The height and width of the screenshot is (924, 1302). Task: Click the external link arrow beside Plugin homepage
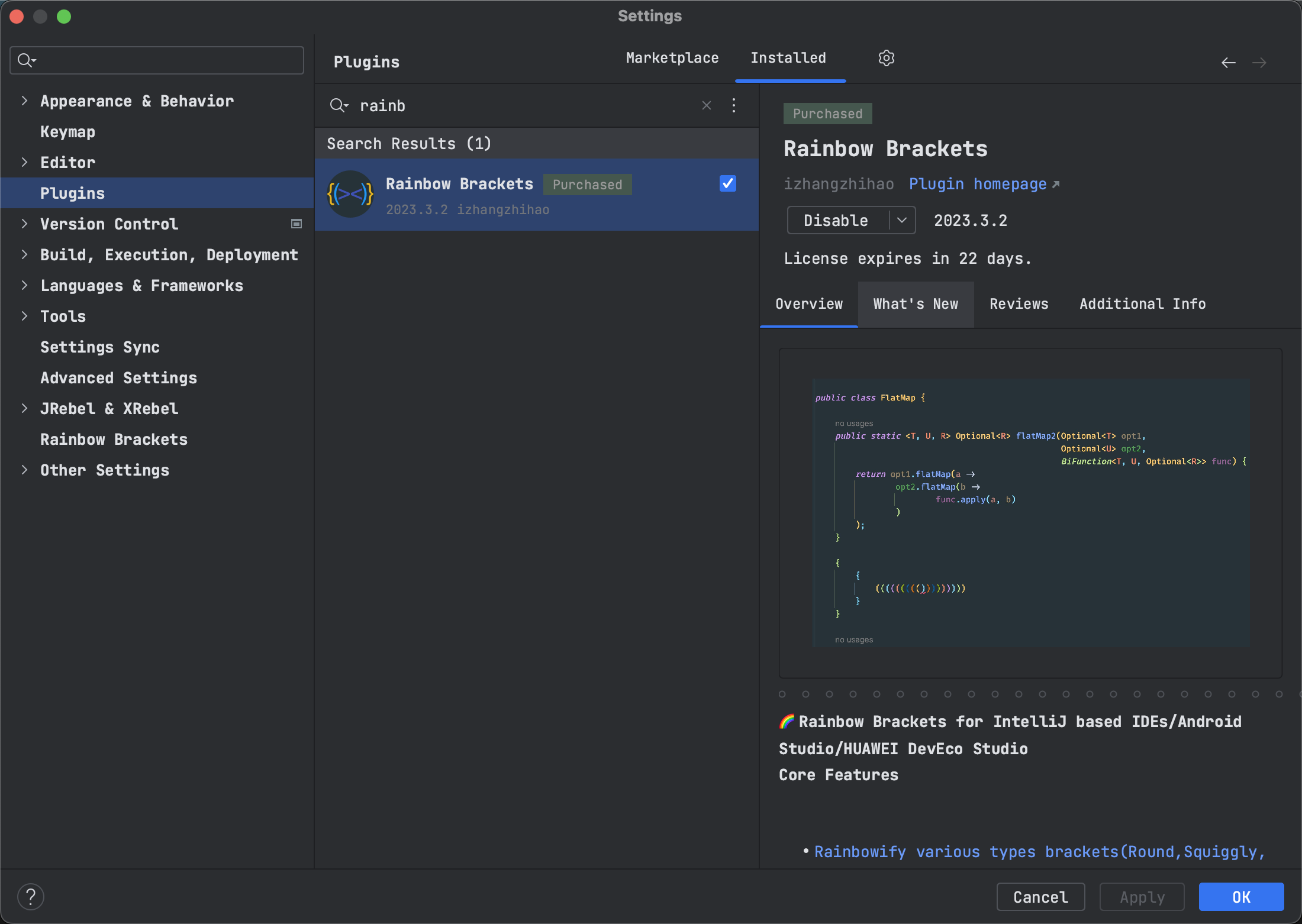(x=1056, y=185)
